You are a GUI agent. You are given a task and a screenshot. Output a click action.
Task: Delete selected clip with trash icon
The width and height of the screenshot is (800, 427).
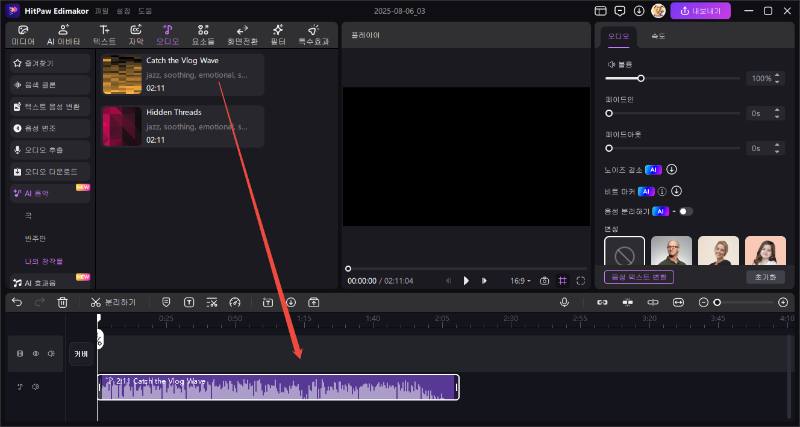[62, 302]
